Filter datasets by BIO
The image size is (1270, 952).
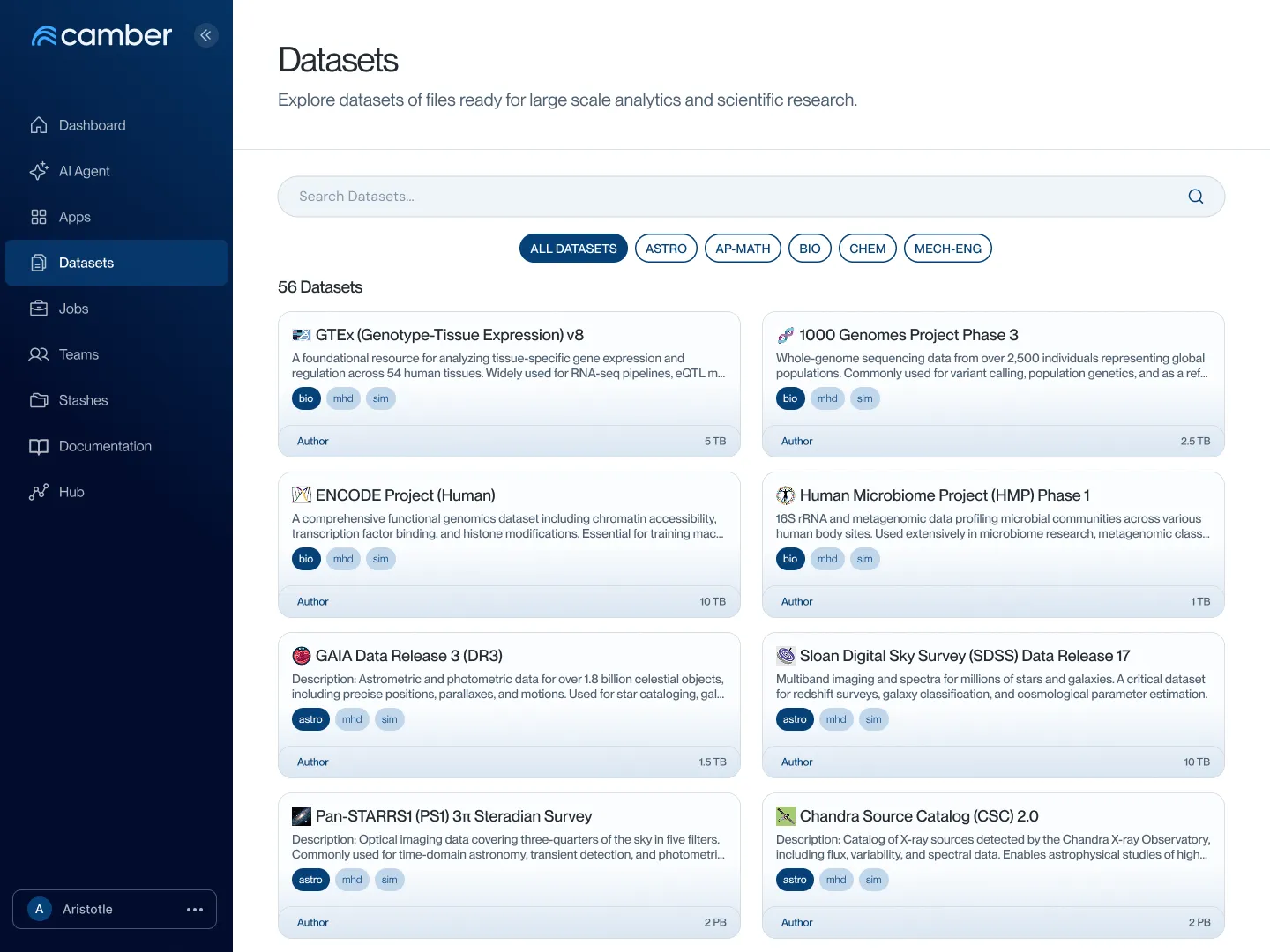point(810,249)
